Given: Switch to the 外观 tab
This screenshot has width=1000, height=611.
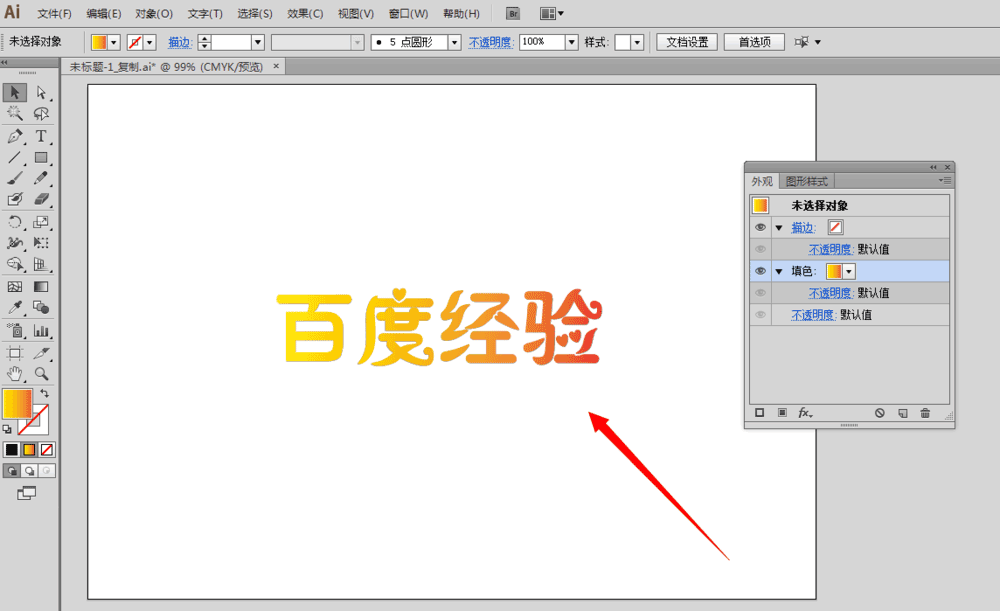Looking at the screenshot, I should pyautogui.click(x=762, y=181).
